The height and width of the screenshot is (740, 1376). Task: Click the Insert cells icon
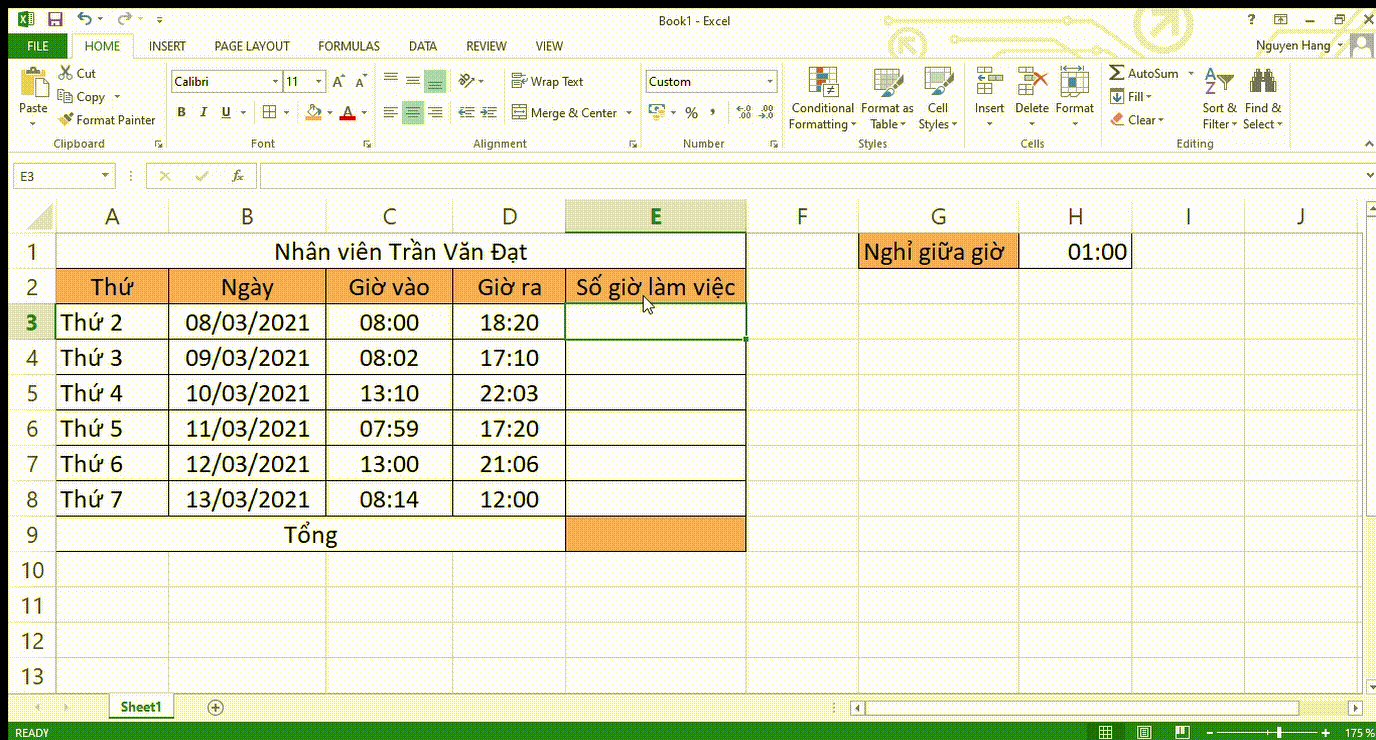[x=989, y=83]
